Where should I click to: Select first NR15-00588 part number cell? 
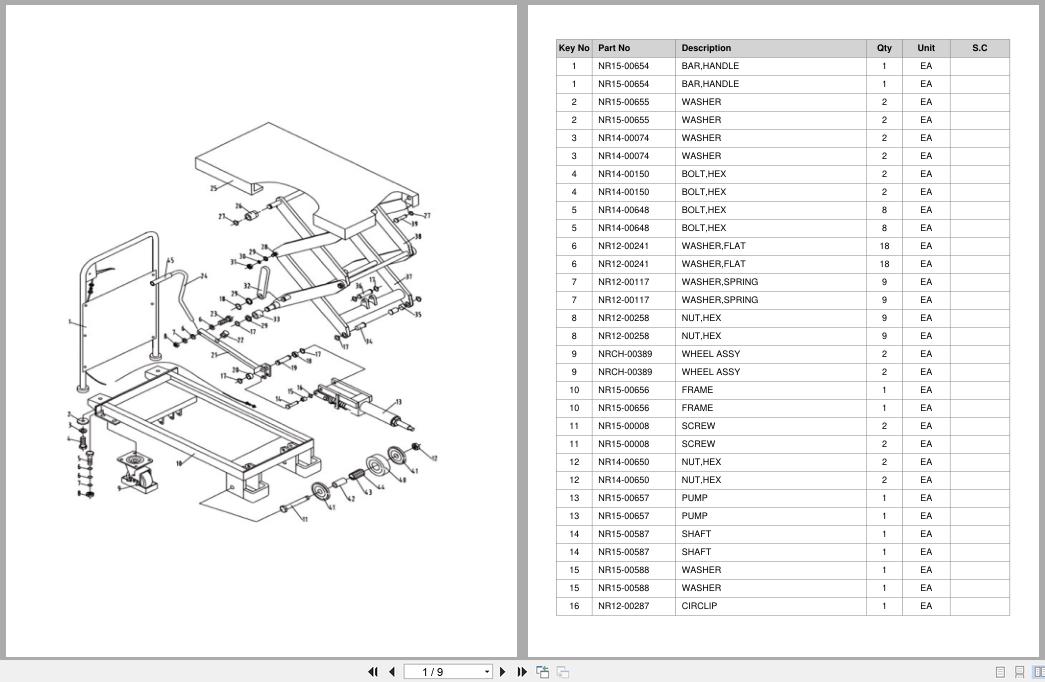coord(634,570)
